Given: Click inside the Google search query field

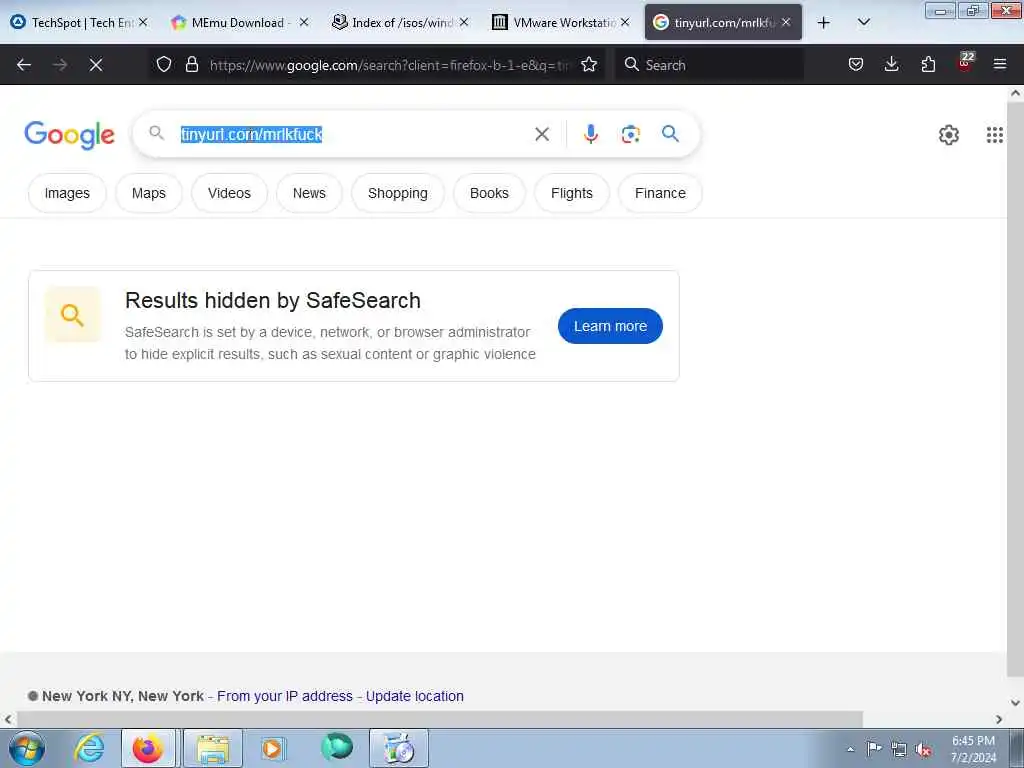Looking at the screenshot, I should (353, 135).
